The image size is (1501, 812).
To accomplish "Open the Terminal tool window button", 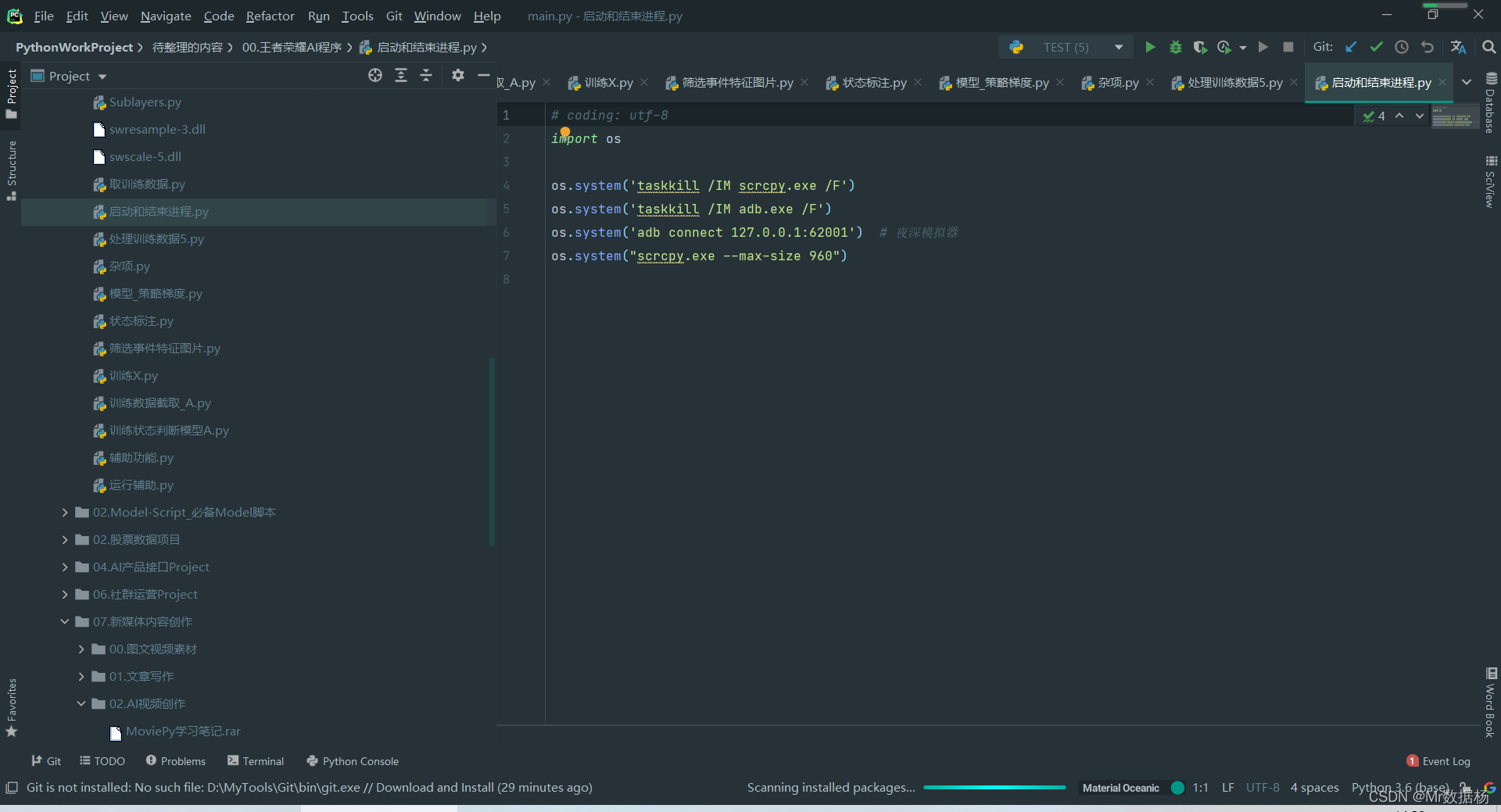I will tap(256, 760).
